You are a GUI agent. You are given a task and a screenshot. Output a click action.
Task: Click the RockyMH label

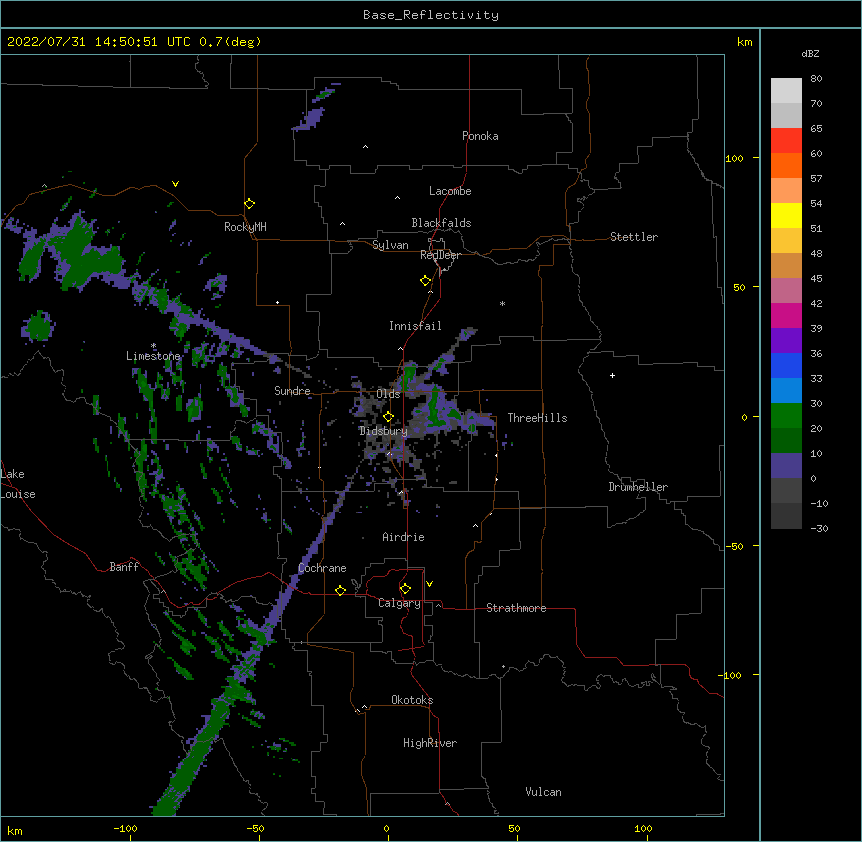245,227
